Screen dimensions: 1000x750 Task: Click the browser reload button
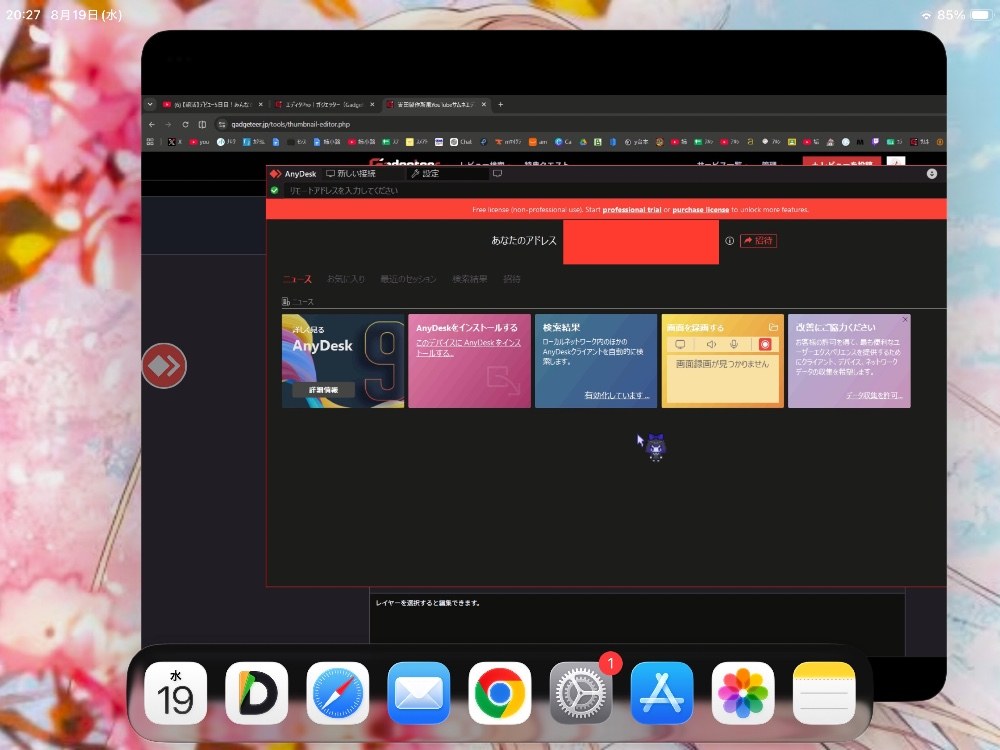coord(185,124)
